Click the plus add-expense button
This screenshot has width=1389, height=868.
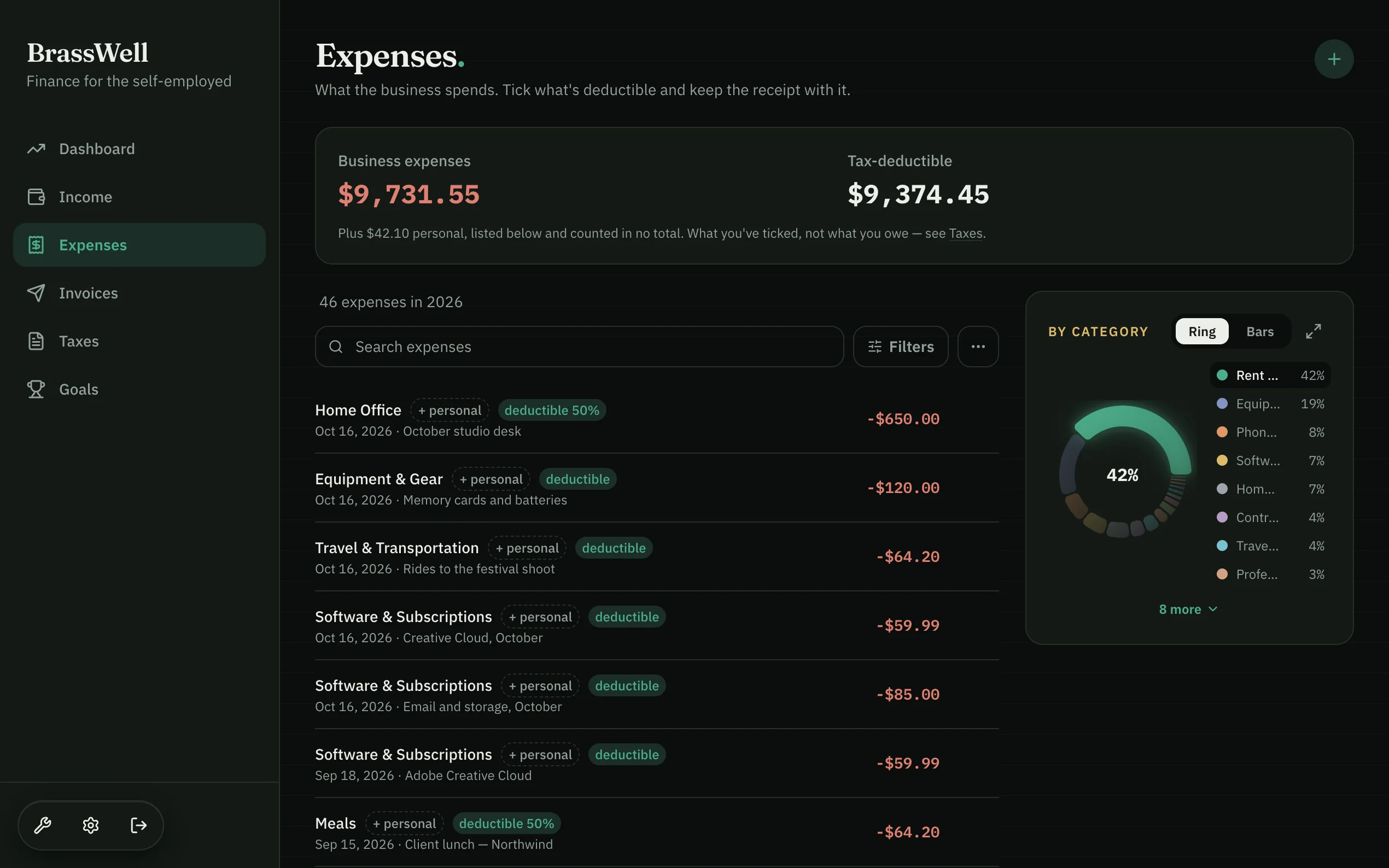click(x=1333, y=59)
